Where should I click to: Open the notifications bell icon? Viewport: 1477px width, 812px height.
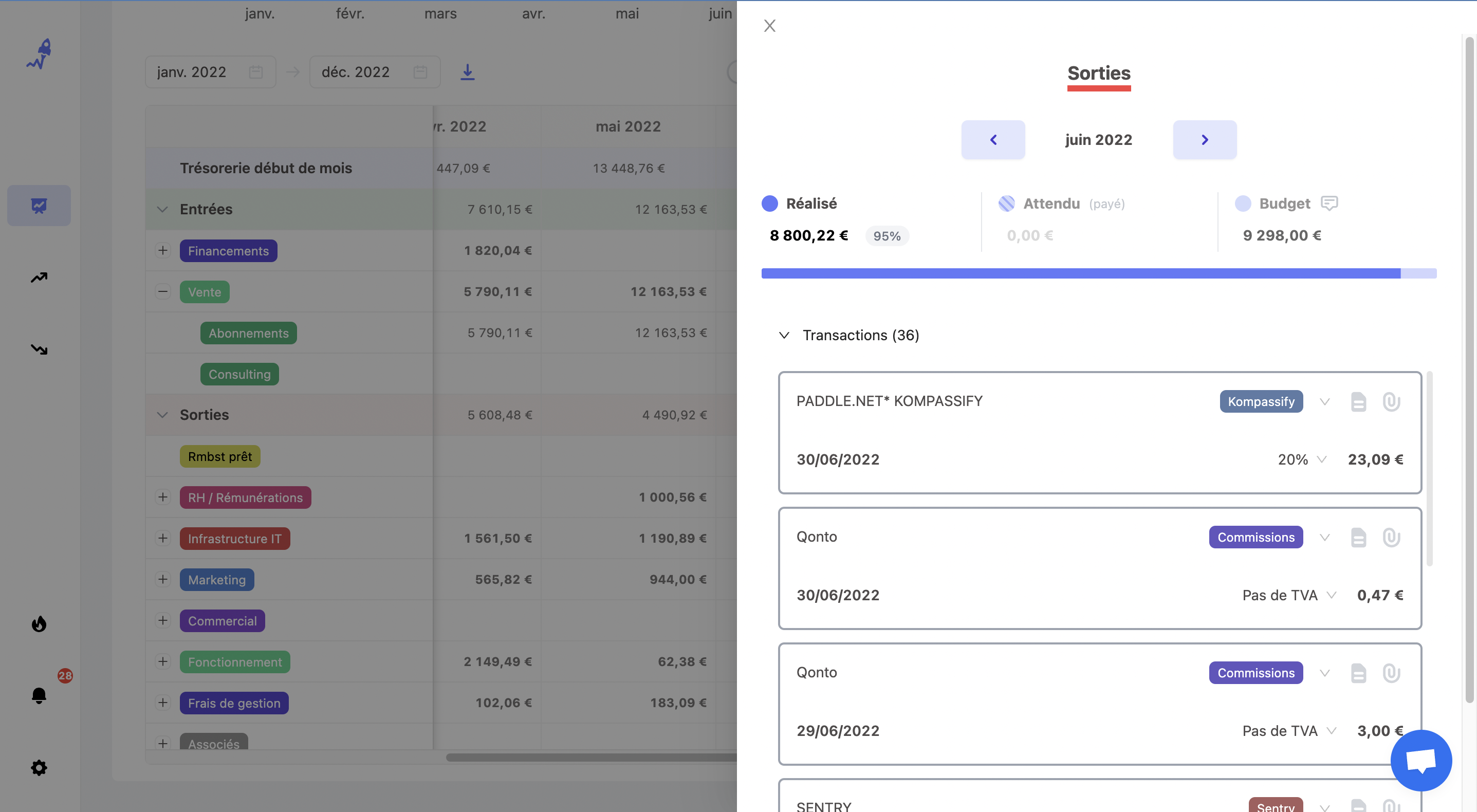pyautogui.click(x=39, y=695)
